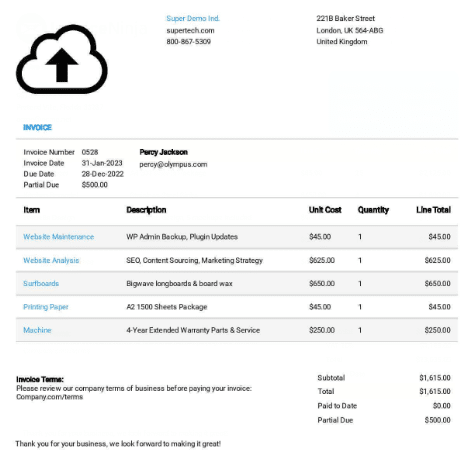Click the due date 28-Dec-2022
Image resolution: width=469 pixels, height=470 pixels.
coord(103,174)
